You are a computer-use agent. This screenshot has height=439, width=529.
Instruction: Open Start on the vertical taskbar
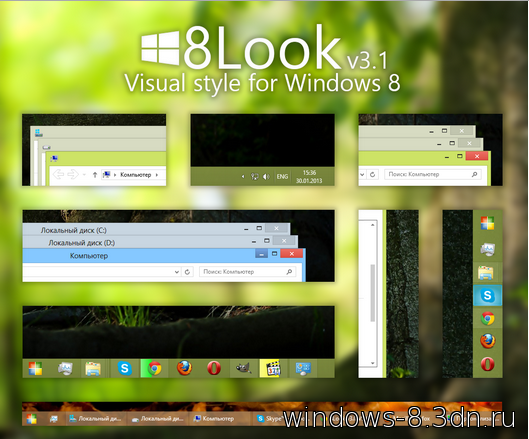[488, 223]
